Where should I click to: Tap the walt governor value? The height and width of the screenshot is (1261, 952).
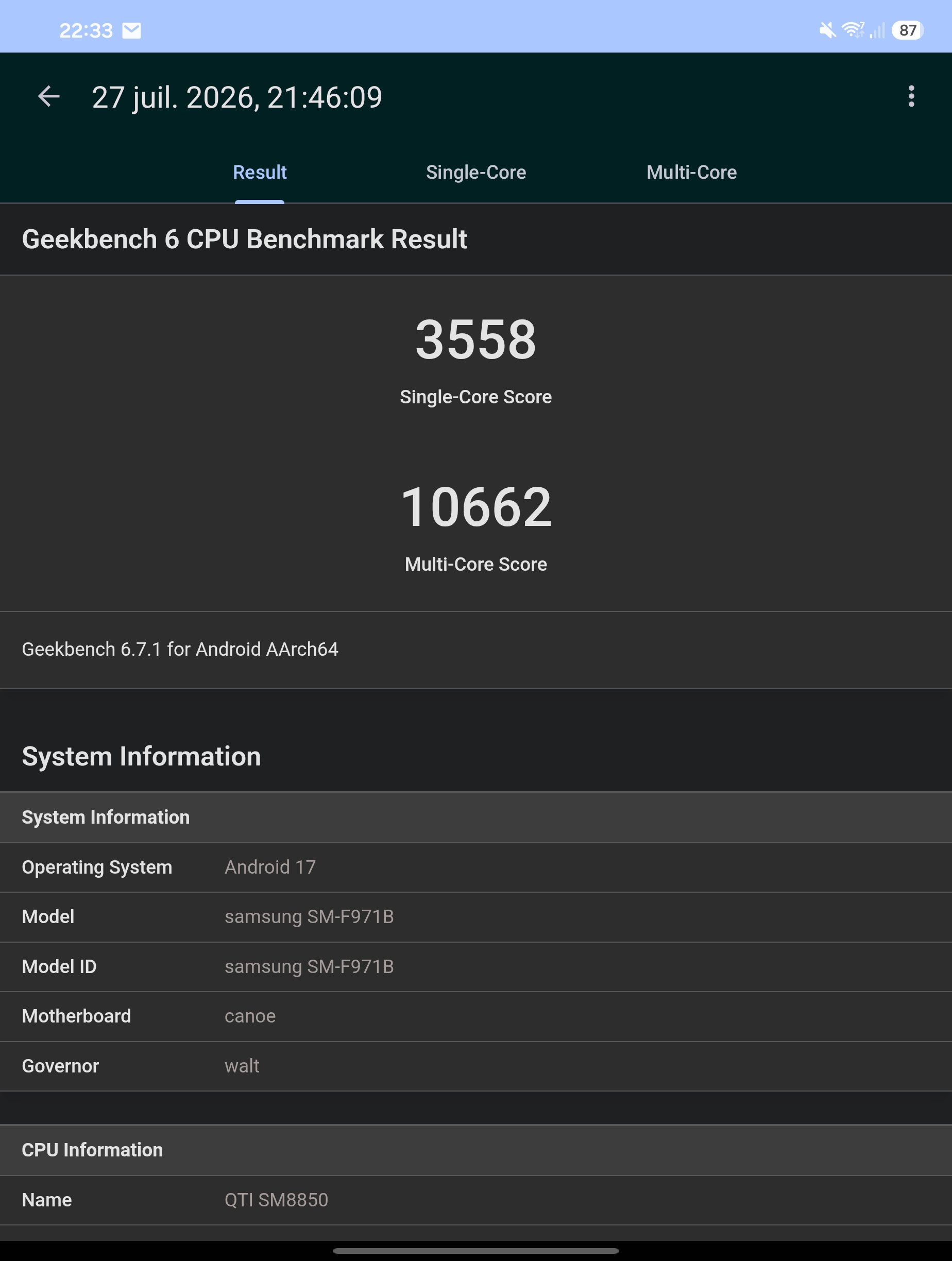(x=242, y=1066)
